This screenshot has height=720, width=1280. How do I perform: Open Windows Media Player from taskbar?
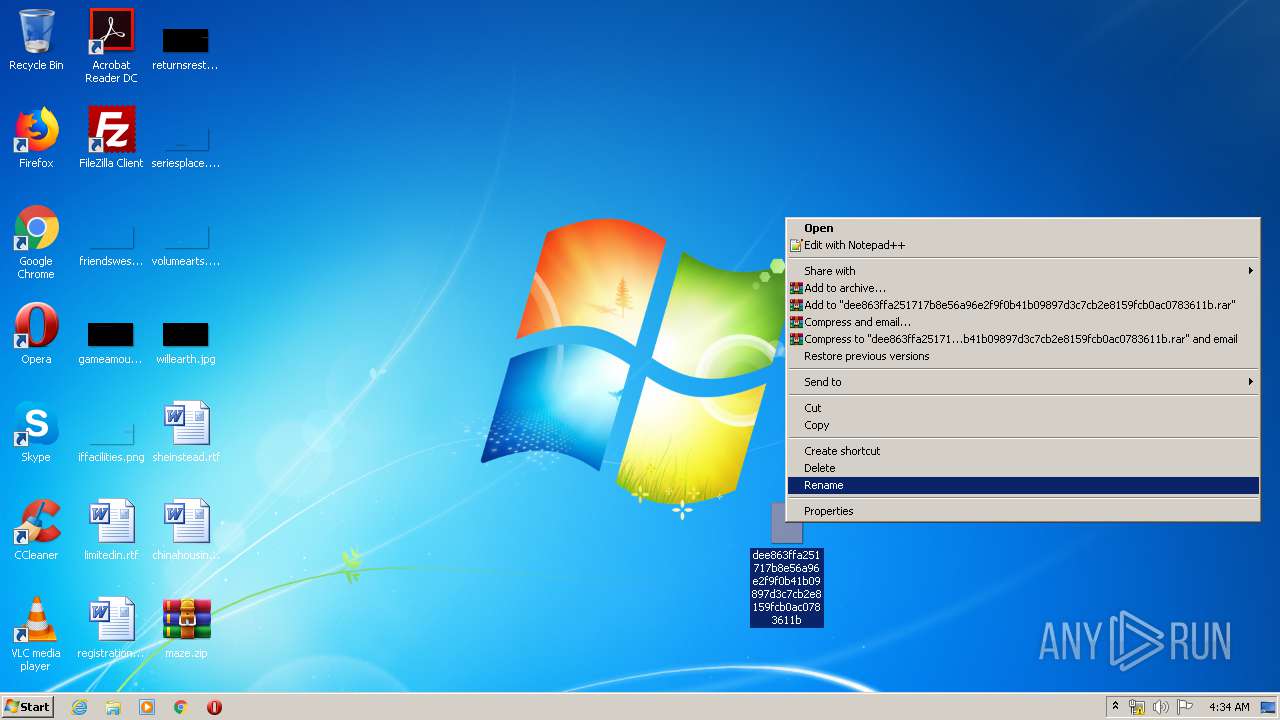coord(147,707)
